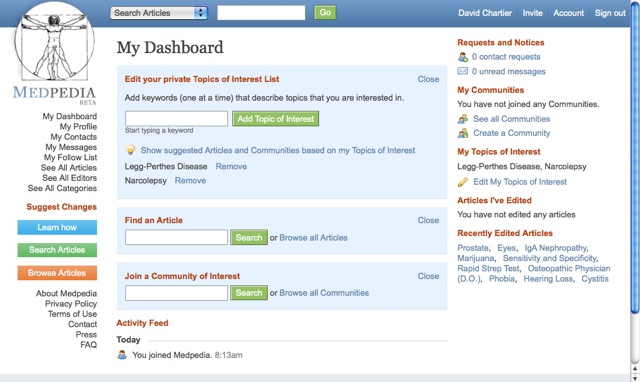This screenshot has height=382, width=640.
Task: Open the Eyes recently edited article
Action: tap(506, 248)
